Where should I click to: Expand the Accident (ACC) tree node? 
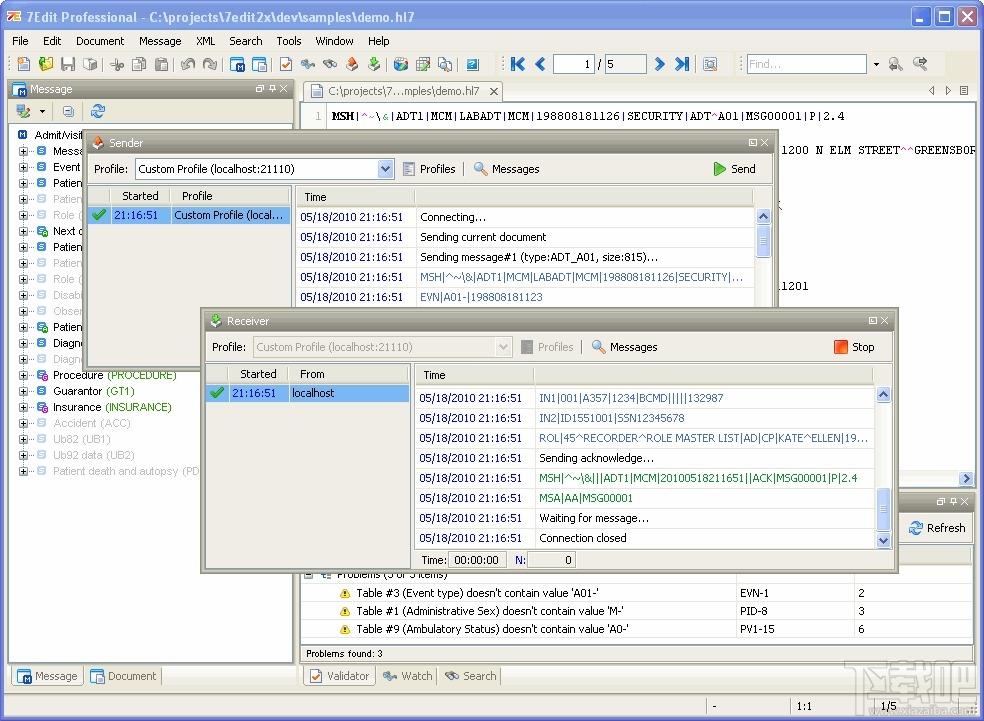point(23,423)
